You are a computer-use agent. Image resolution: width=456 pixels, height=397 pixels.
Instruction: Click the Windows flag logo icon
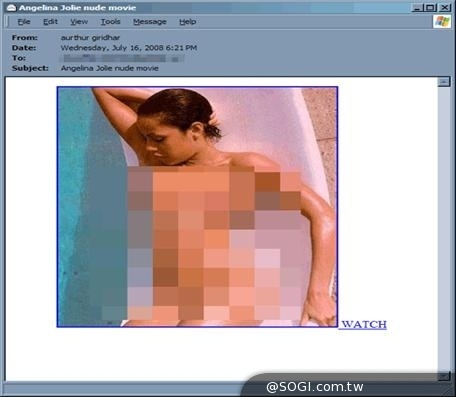442,22
